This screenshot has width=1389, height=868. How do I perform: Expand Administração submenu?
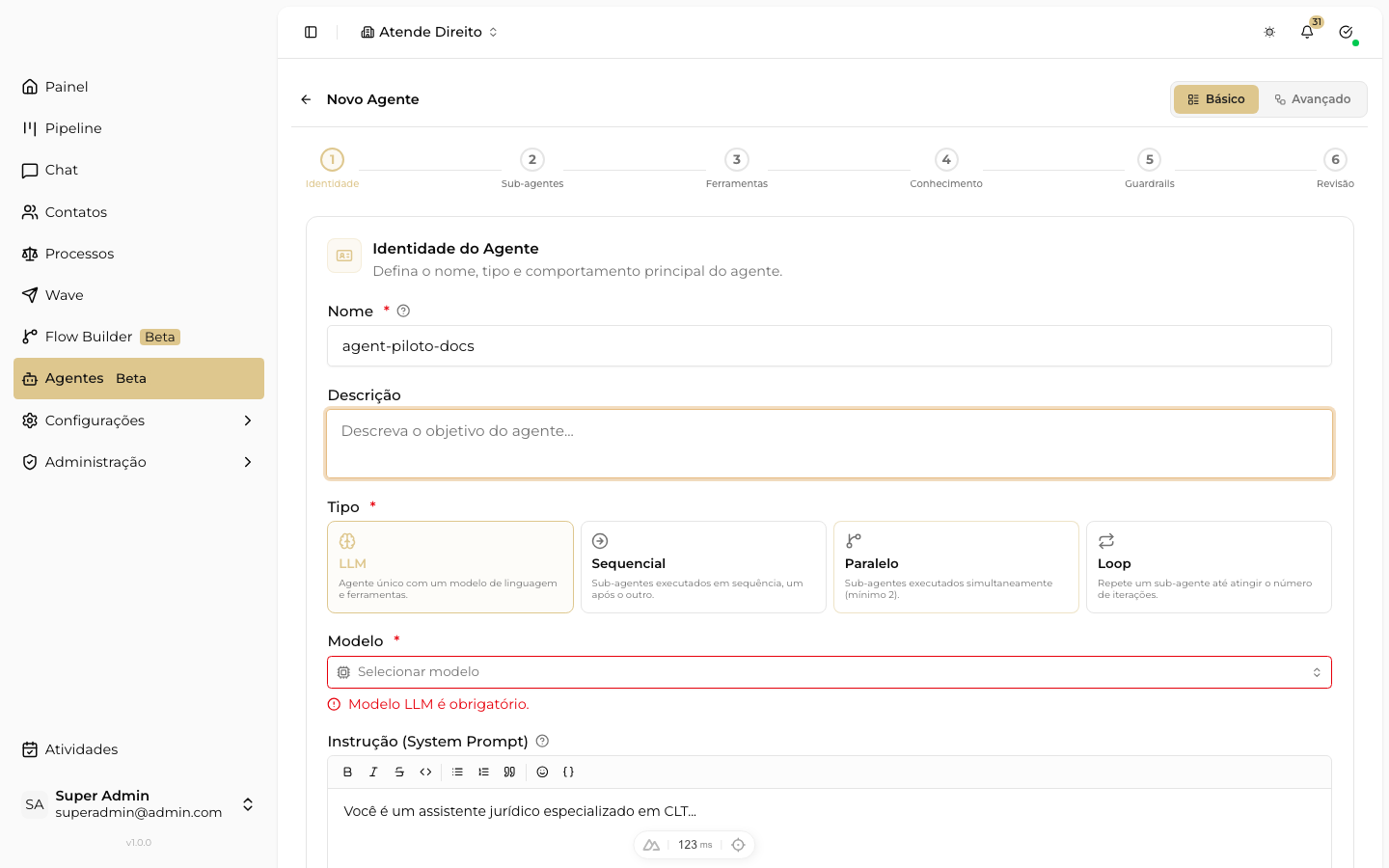(x=139, y=462)
